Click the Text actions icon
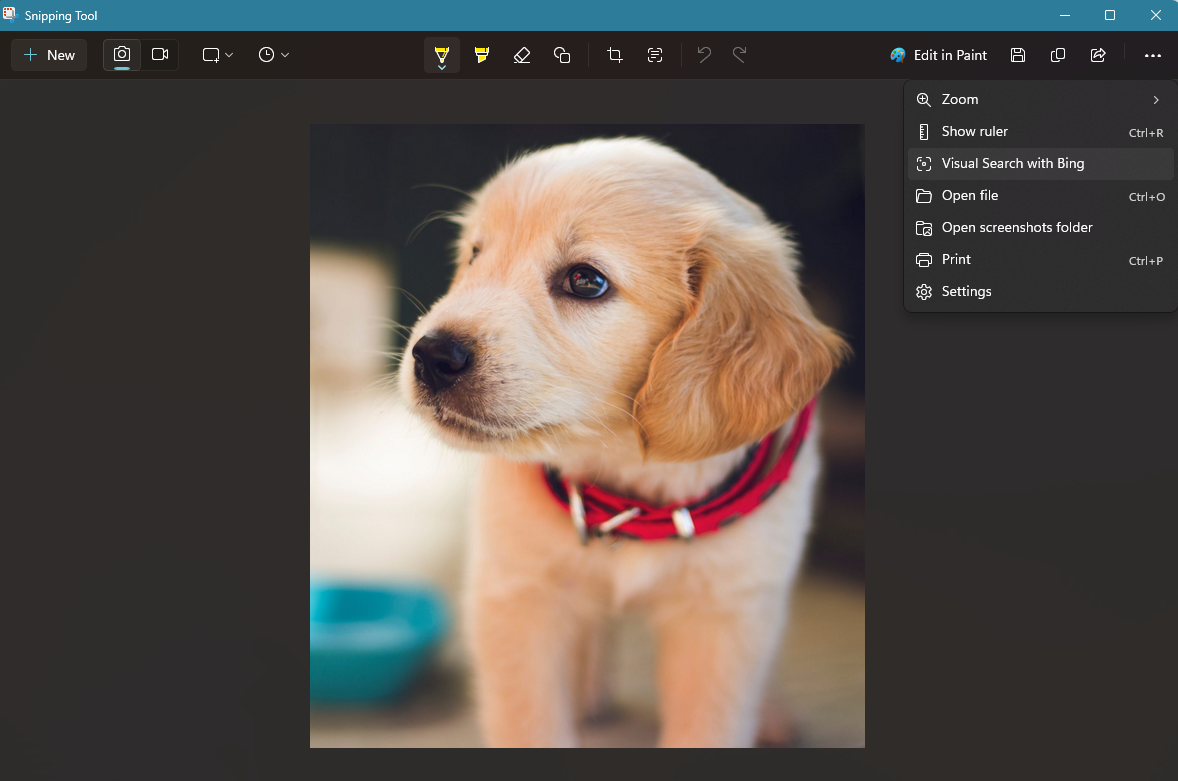The image size is (1178, 781). tap(654, 55)
